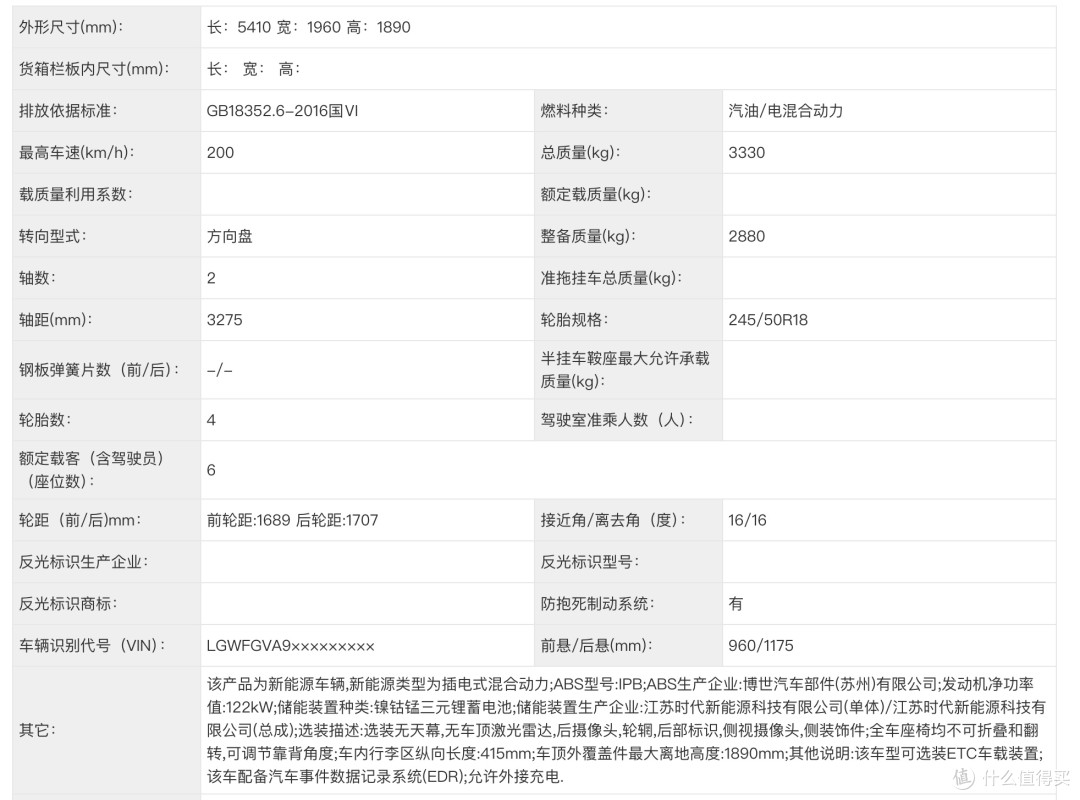Select wheelbase value 3275

(x=225, y=320)
